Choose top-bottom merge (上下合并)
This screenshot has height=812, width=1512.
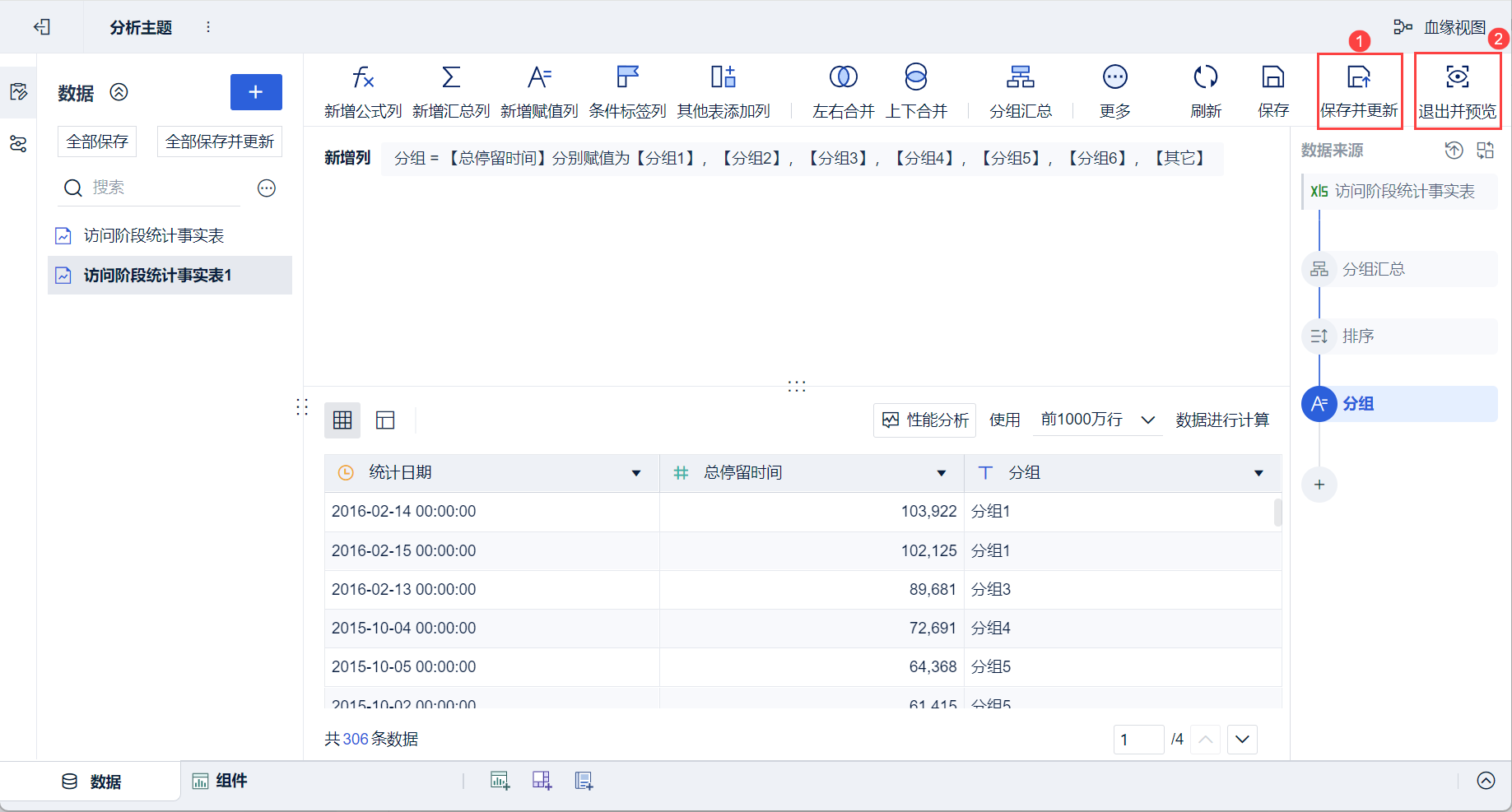tap(916, 92)
